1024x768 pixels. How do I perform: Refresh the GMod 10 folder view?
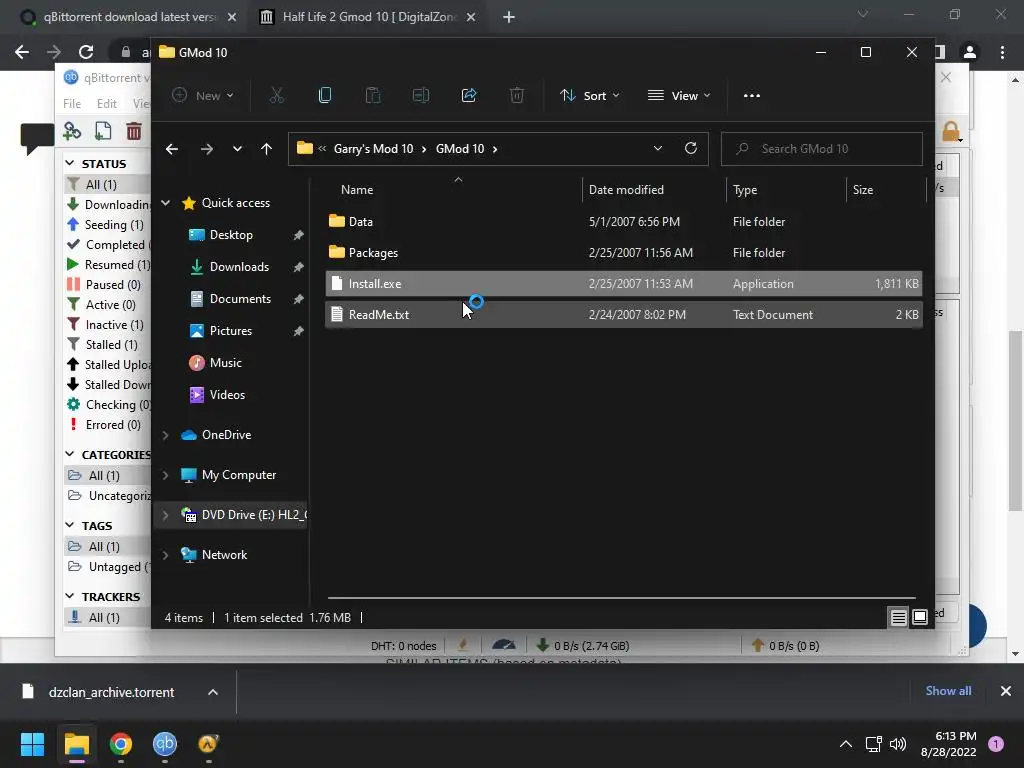click(x=690, y=148)
